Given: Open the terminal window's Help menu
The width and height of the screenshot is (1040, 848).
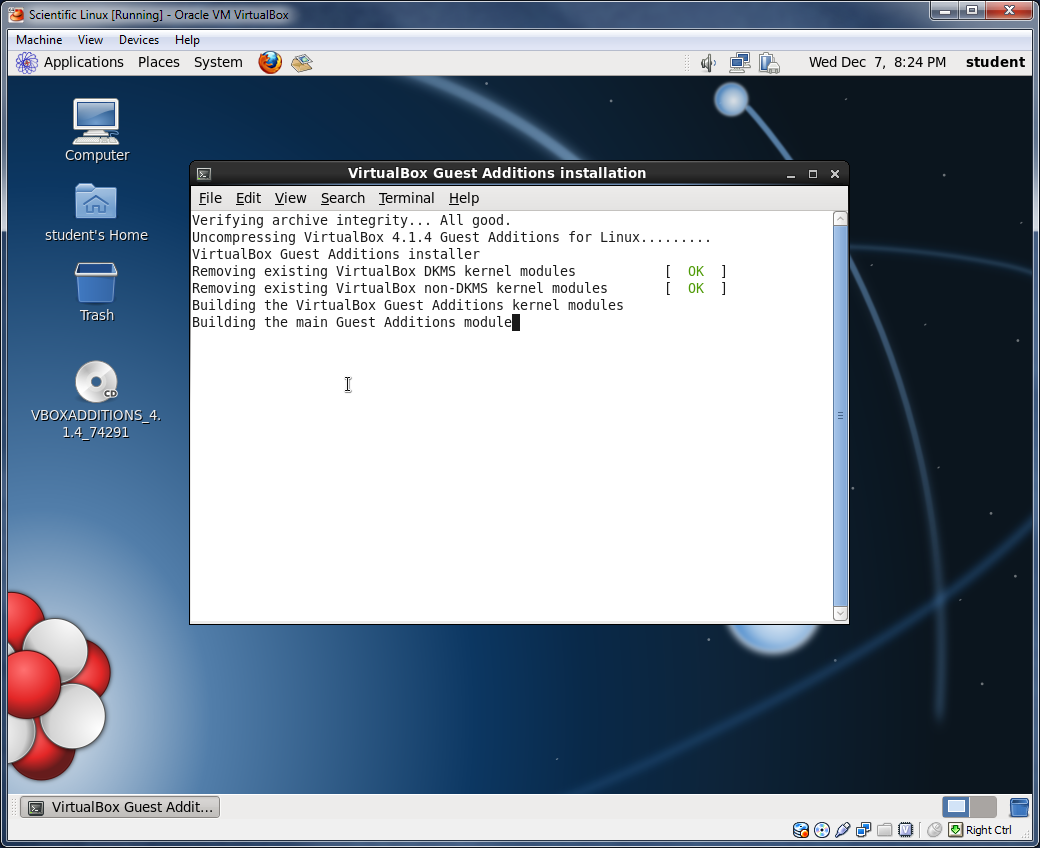Looking at the screenshot, I should [464, 198].
